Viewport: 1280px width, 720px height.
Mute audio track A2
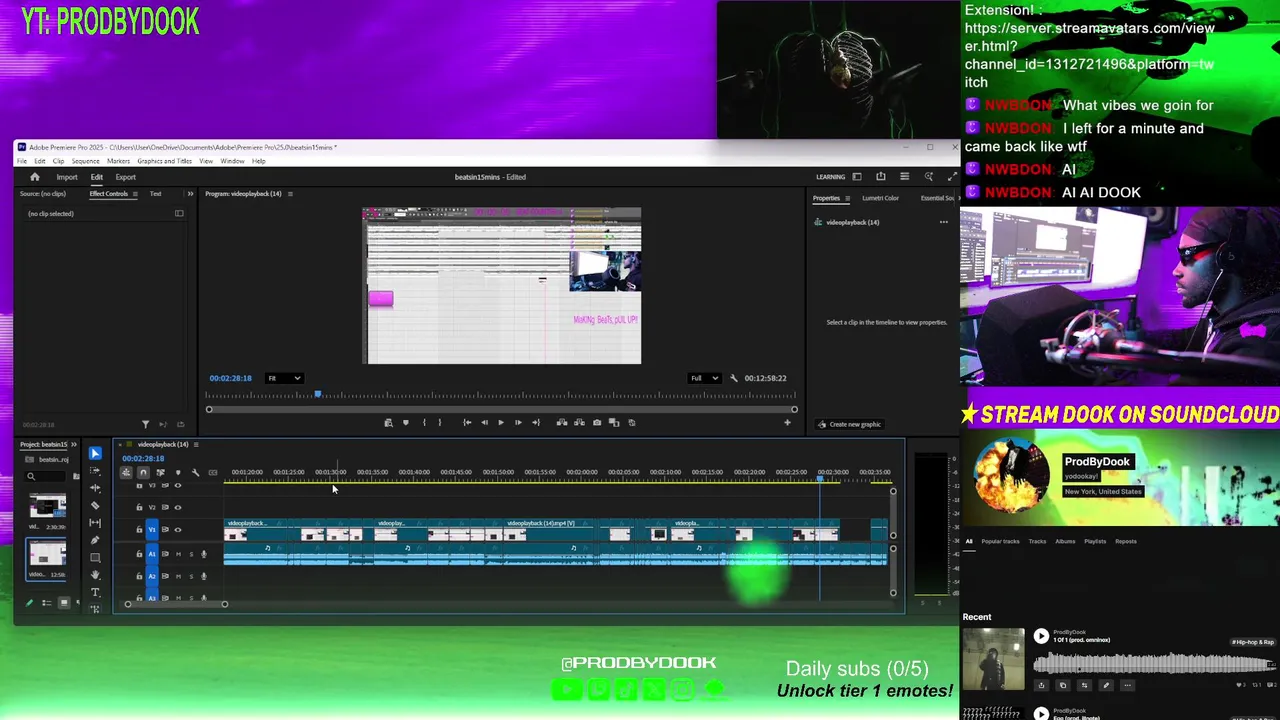click(x=178, y=576)
